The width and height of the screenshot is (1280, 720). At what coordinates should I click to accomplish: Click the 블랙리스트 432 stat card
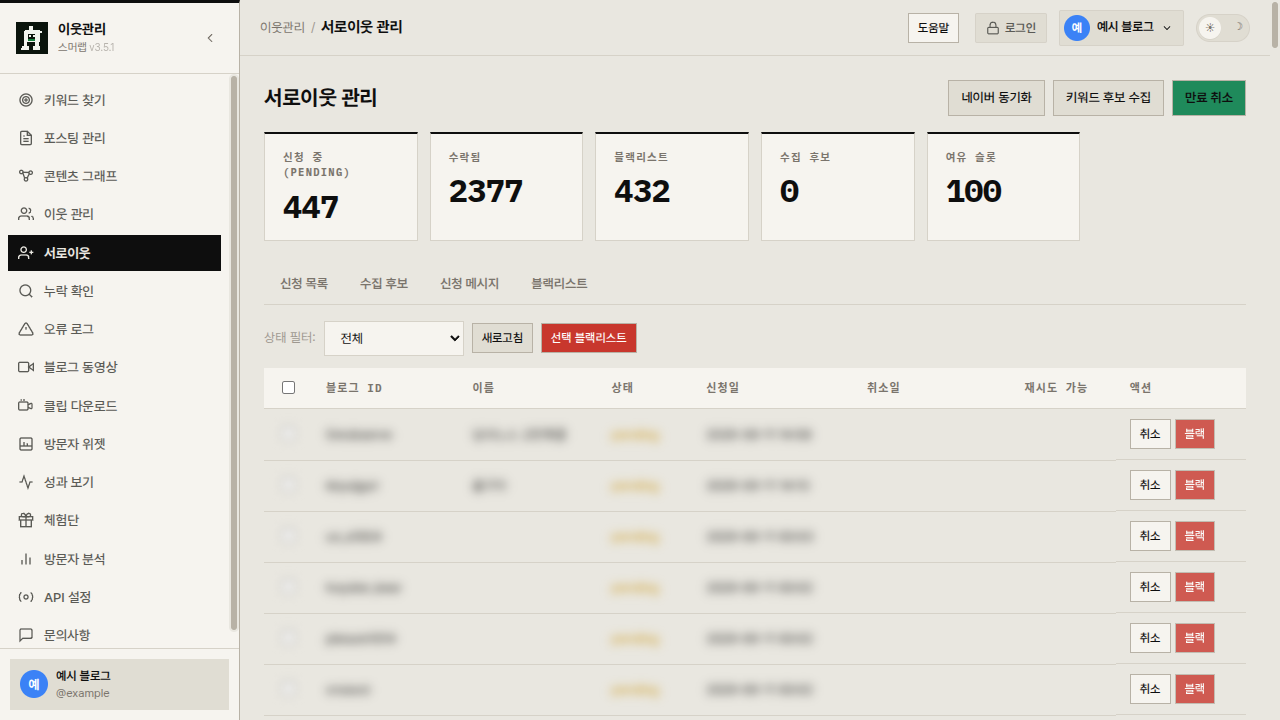[x=672, y=187]
